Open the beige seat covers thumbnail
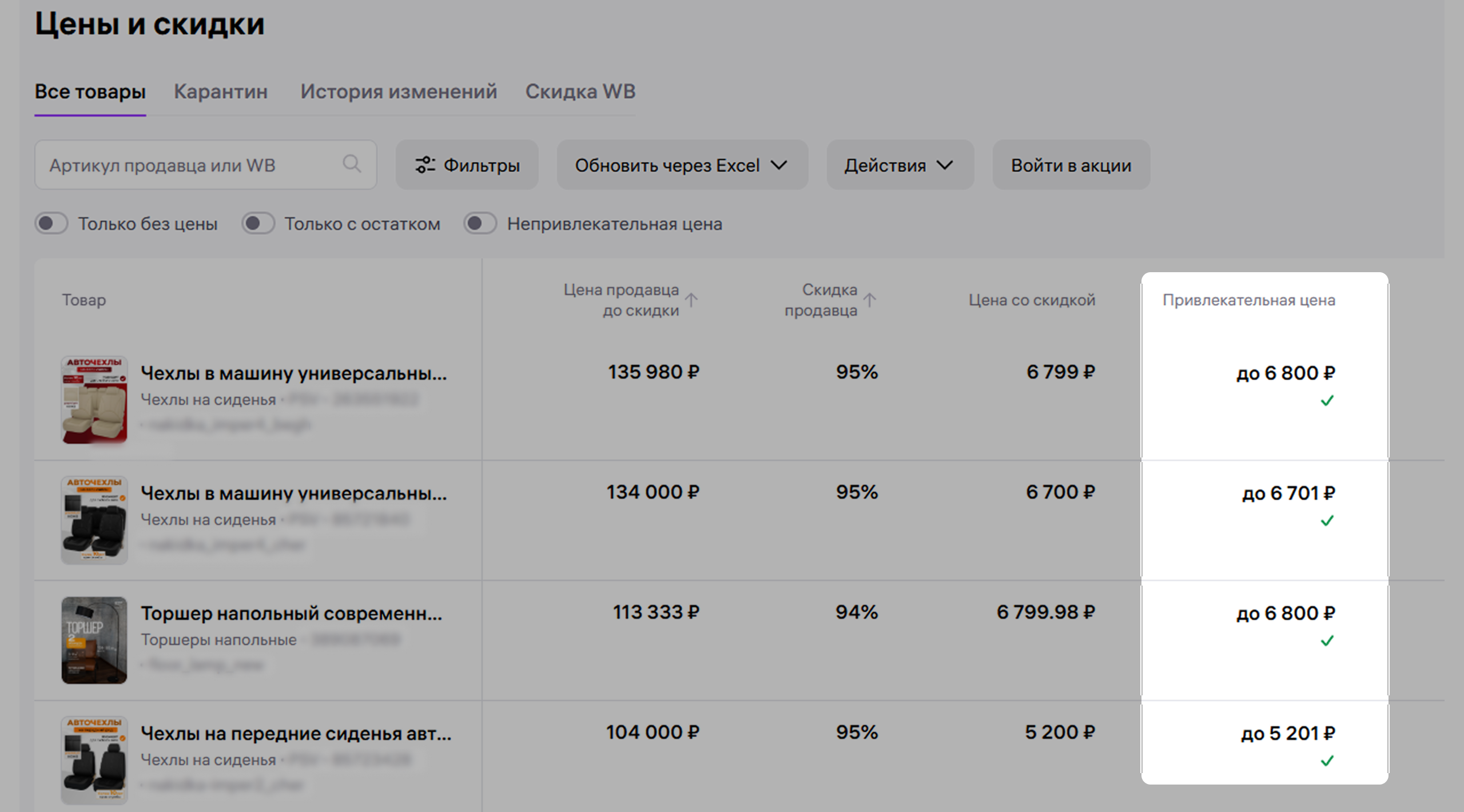The width and height of the screenshot is (1464, 812). (x=94, y=399)
